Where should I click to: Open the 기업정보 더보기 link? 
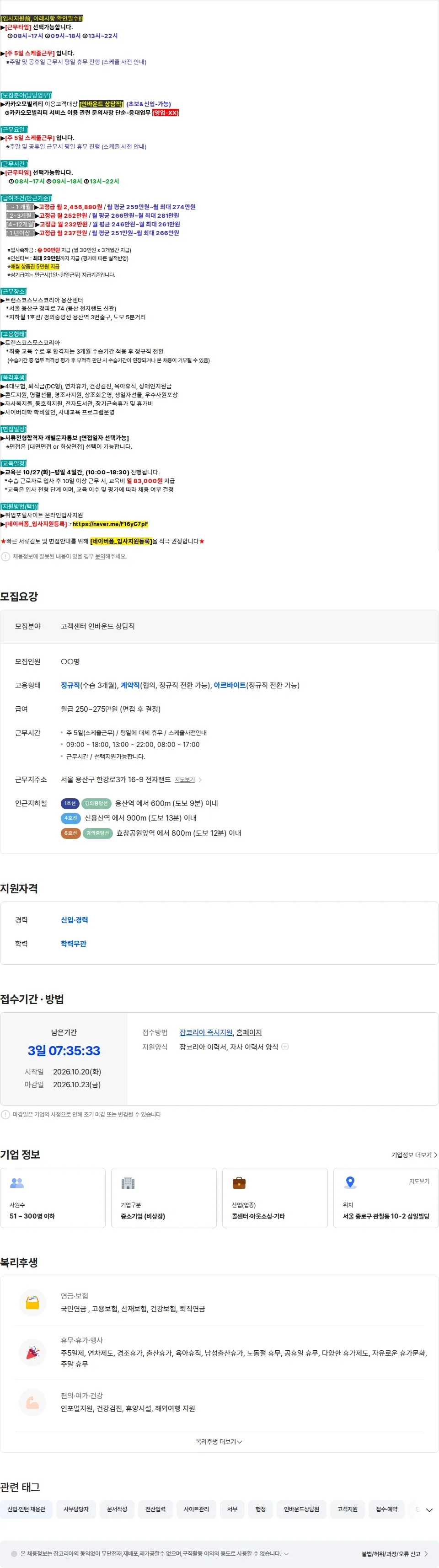pos(414,1155)
